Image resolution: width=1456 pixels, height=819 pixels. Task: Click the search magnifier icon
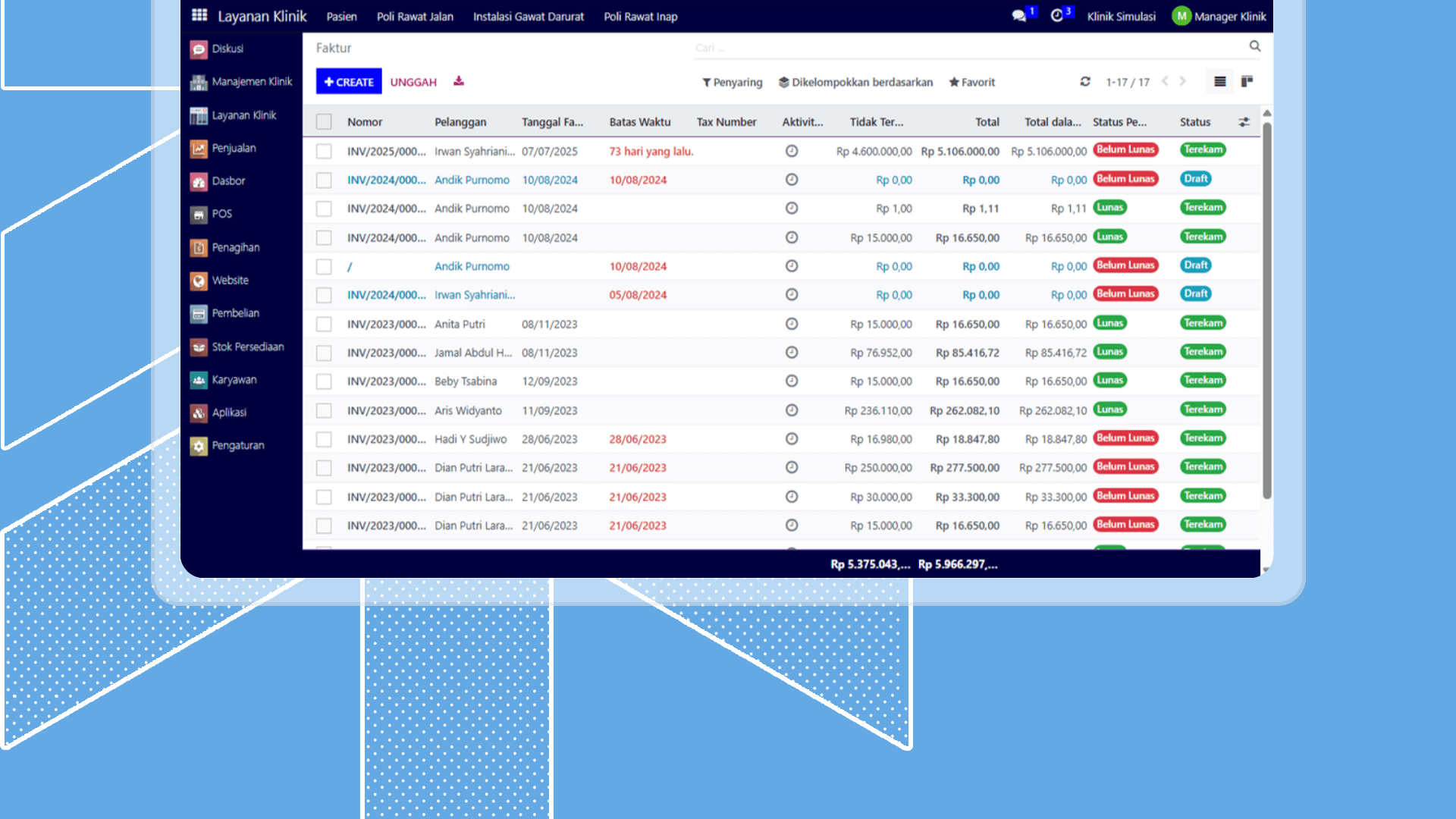(x=1255, y=46)
